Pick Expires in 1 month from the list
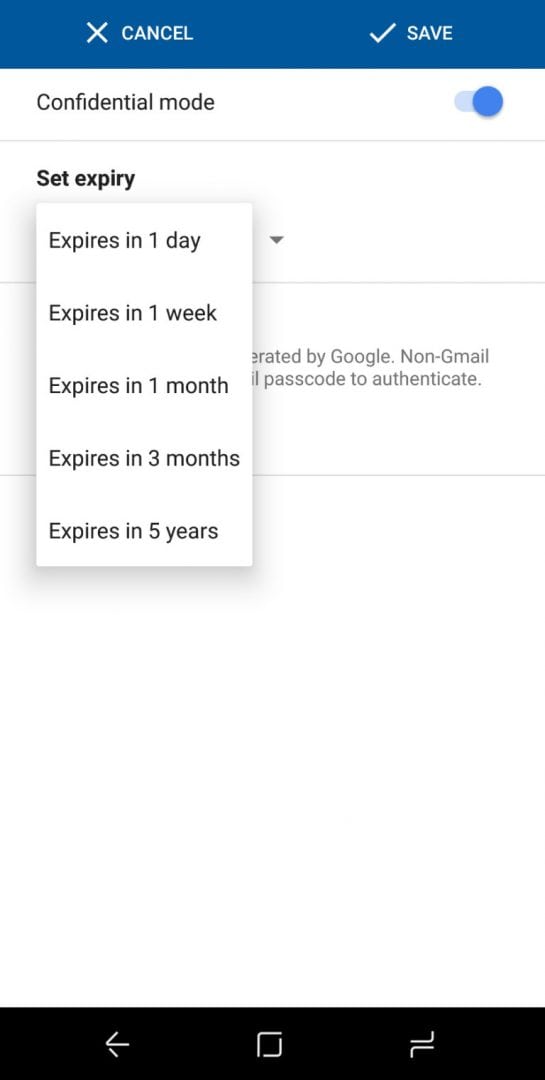 pos(144,386)
